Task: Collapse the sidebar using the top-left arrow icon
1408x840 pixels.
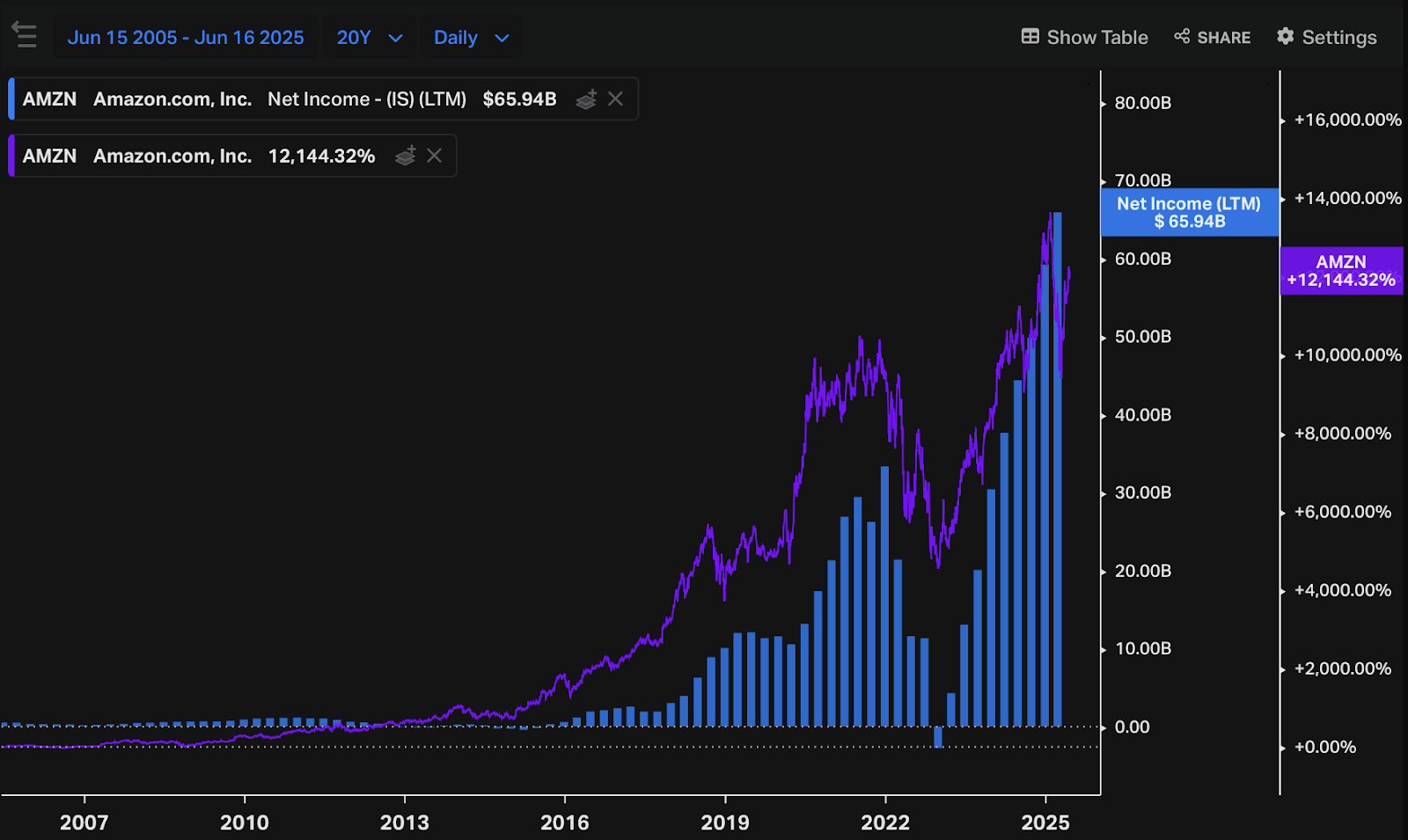Action: click(24, 35)
